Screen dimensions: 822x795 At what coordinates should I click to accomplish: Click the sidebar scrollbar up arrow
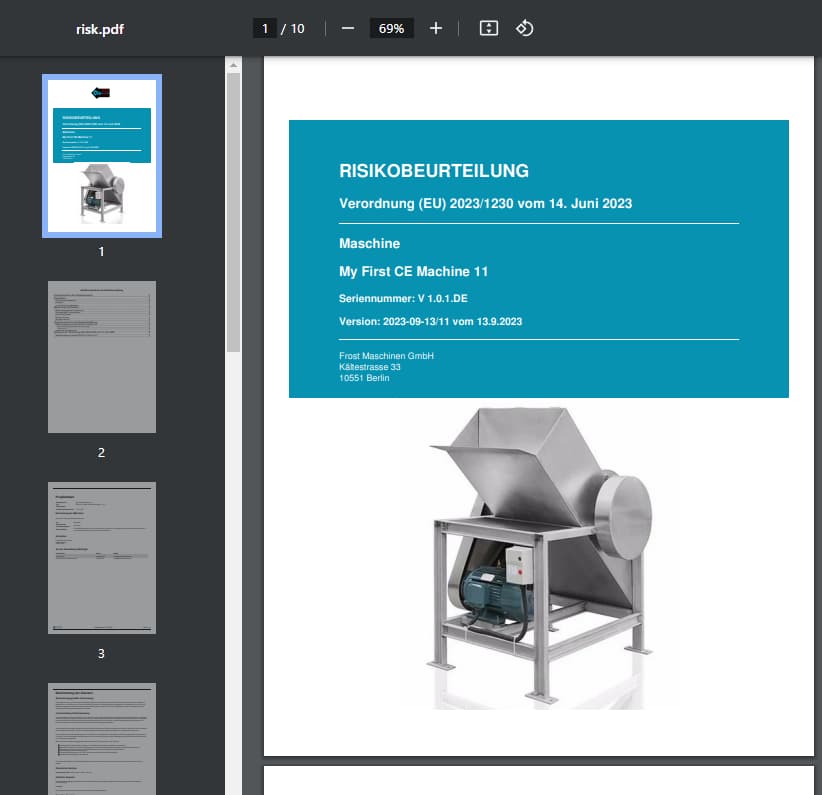[233, 66]
